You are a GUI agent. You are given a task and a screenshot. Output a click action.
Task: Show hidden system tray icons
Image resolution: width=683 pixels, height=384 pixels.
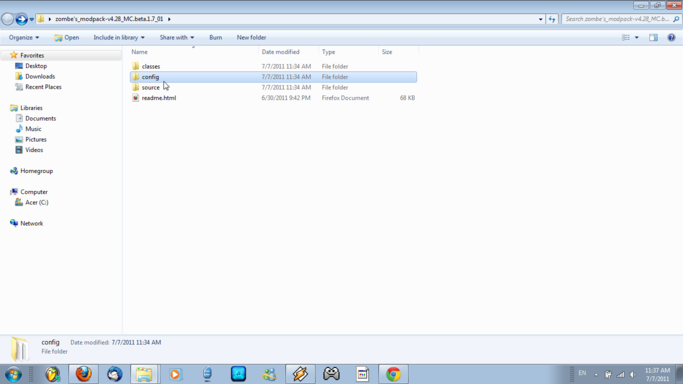[x=596, y=374]
